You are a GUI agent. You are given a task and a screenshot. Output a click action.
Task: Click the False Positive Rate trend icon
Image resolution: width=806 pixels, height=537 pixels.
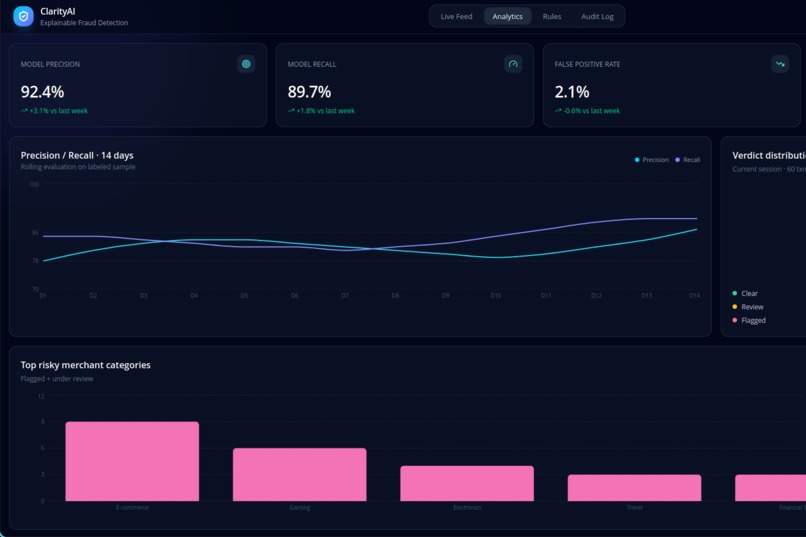780,64
